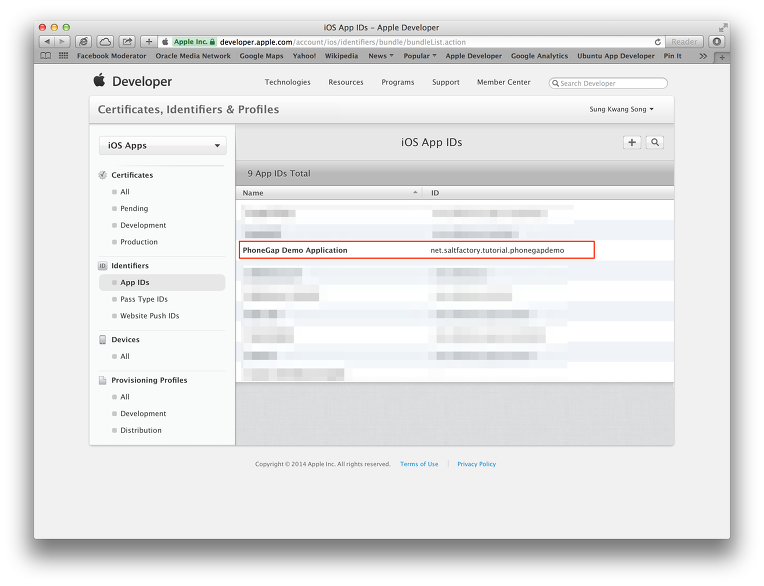Expand hidden bookmarks with double chevron
The width and height of the screenshot is (764, 586).
(703, 57)
